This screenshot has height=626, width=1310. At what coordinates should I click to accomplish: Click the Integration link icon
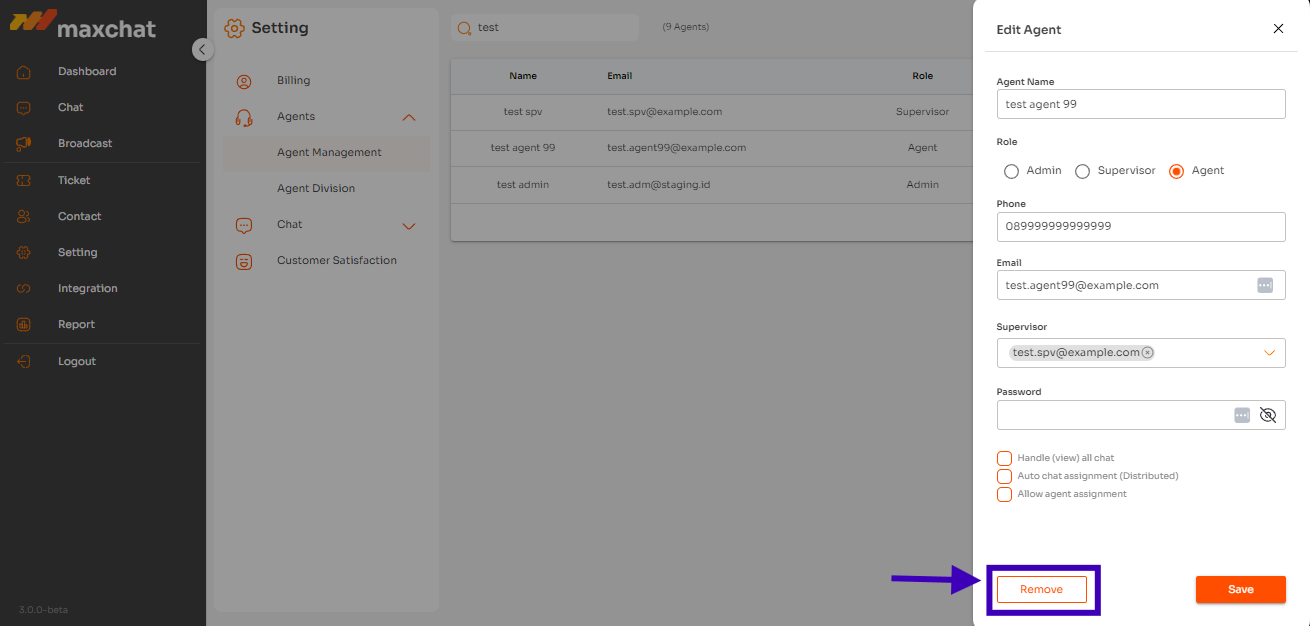(24, 289)
